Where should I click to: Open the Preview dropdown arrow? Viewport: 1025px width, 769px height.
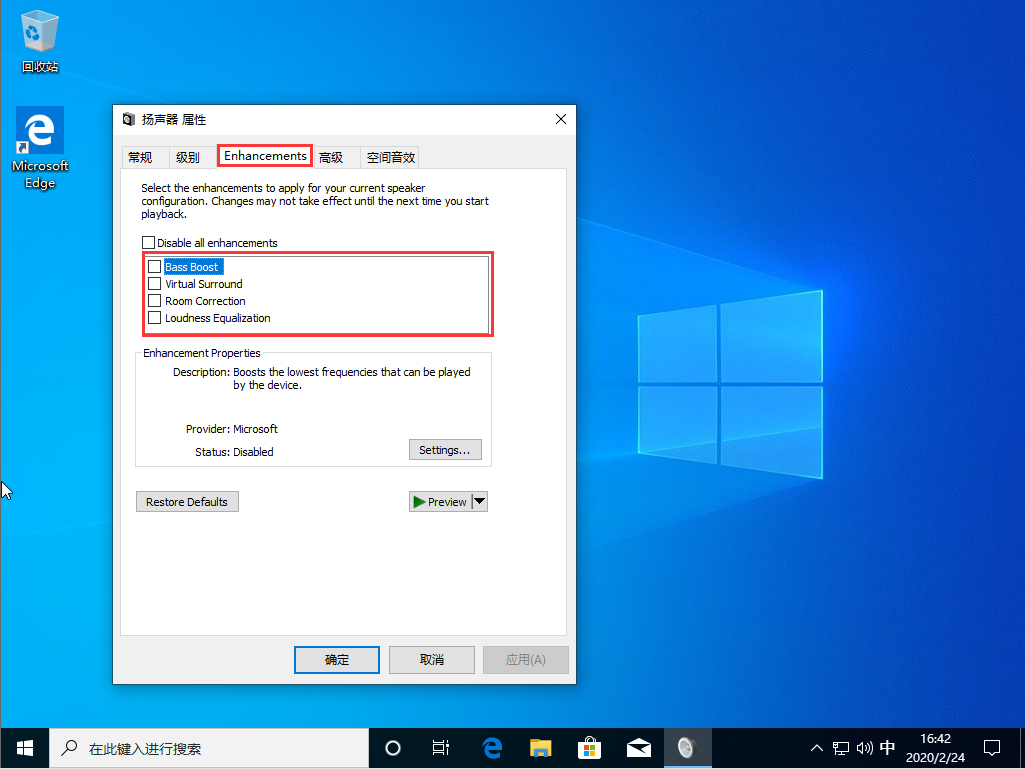[x=478, y=501]
